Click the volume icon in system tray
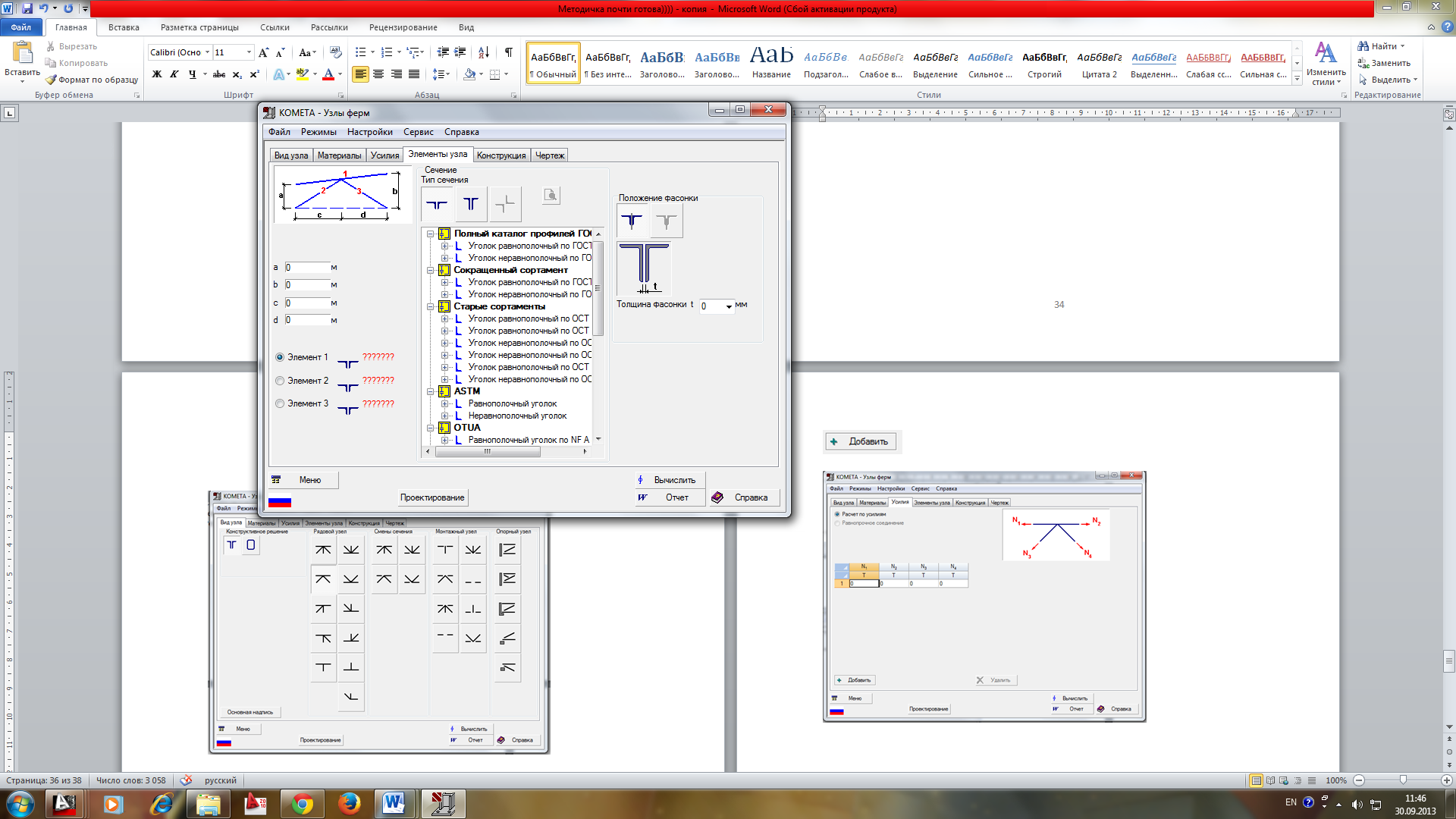This screenshot has width=1456, height=819. (x=1357, y=804)
